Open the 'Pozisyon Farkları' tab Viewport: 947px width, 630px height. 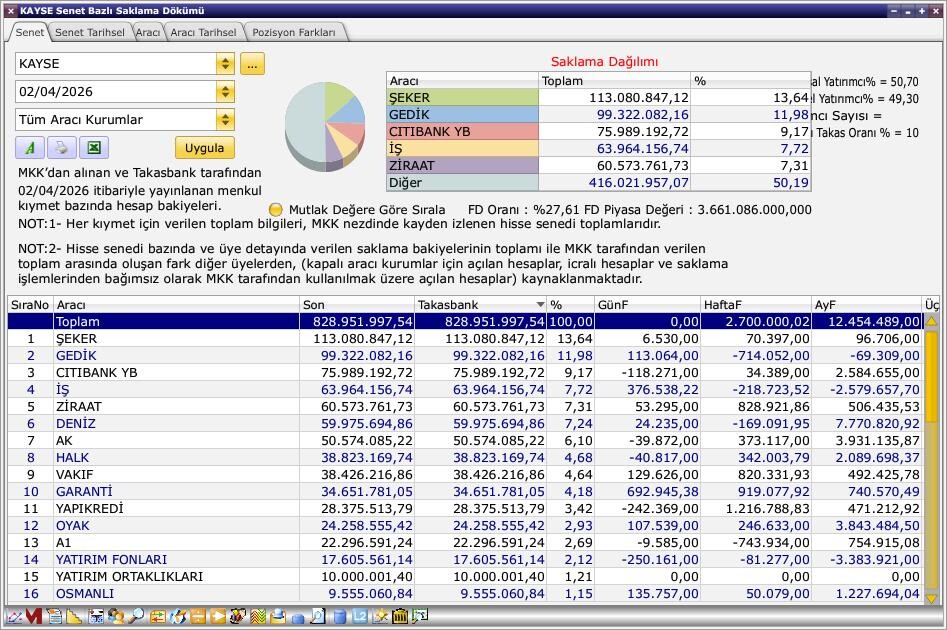click(293, 32)
